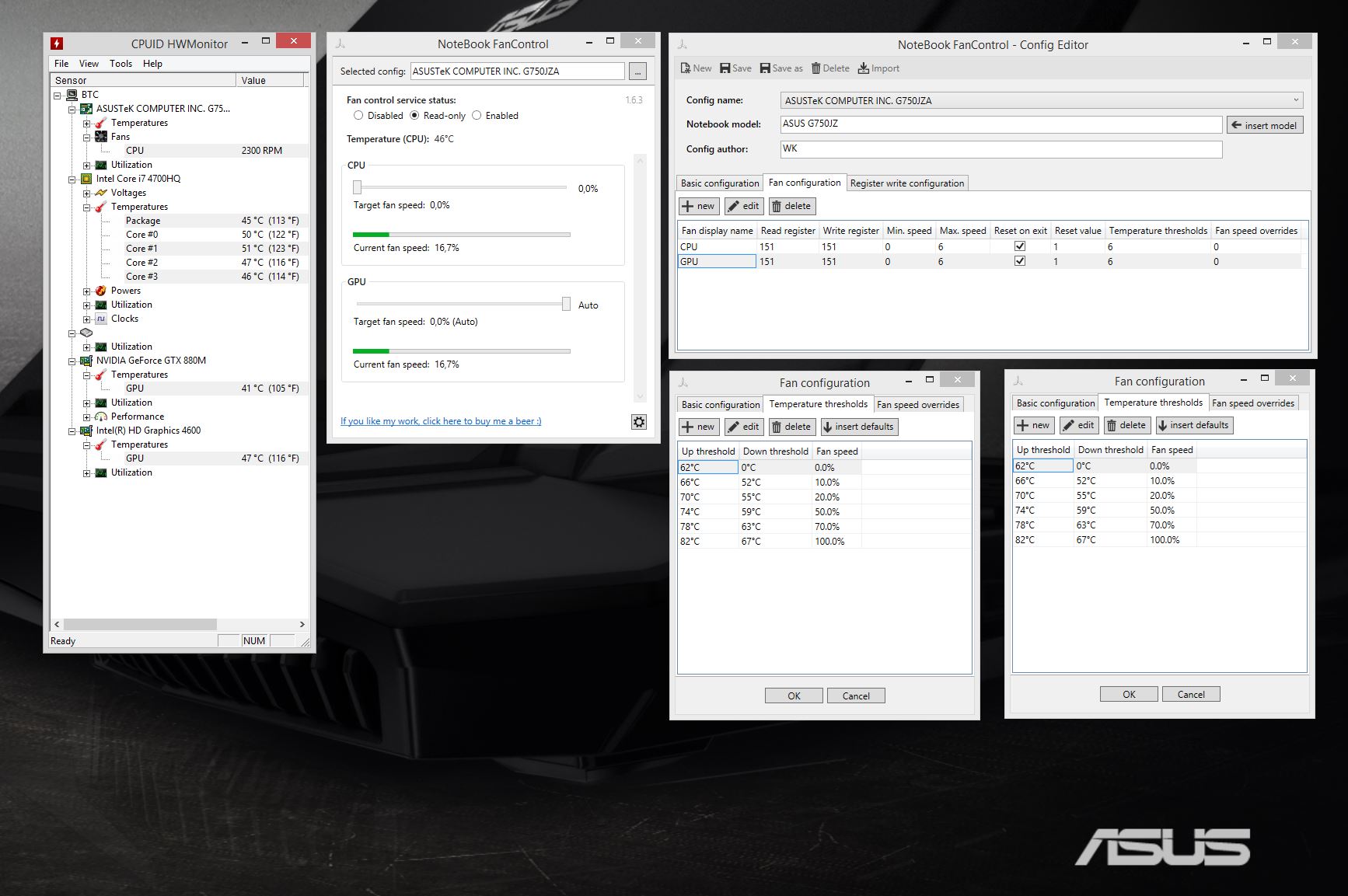This screenshot has height=896, width=1348.
Task: Click the buy me a beer link
Action: point(440,420)
